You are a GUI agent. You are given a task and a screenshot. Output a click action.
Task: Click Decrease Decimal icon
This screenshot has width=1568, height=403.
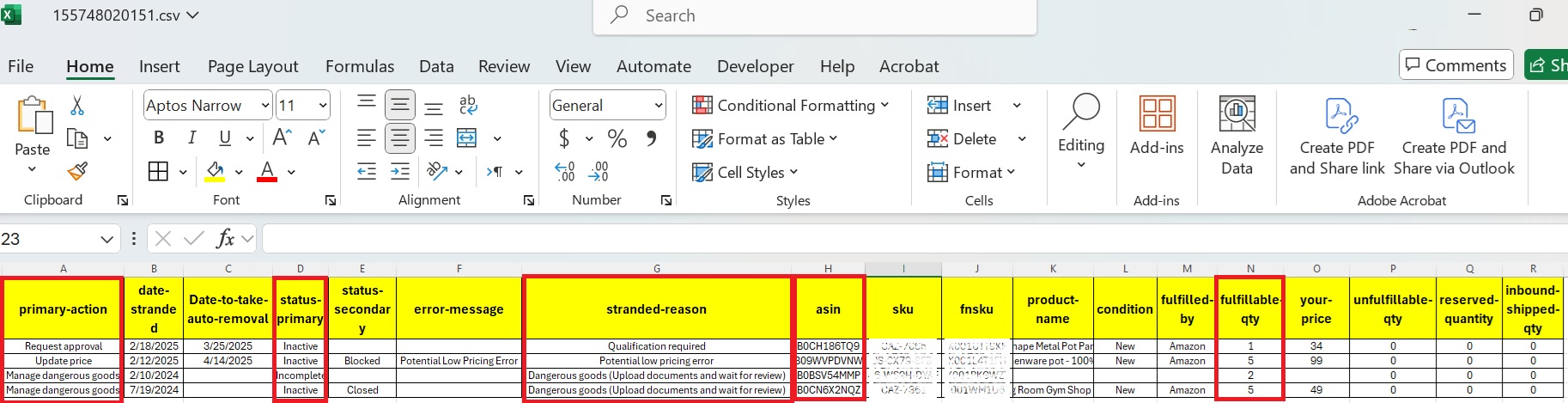[599, 171]
